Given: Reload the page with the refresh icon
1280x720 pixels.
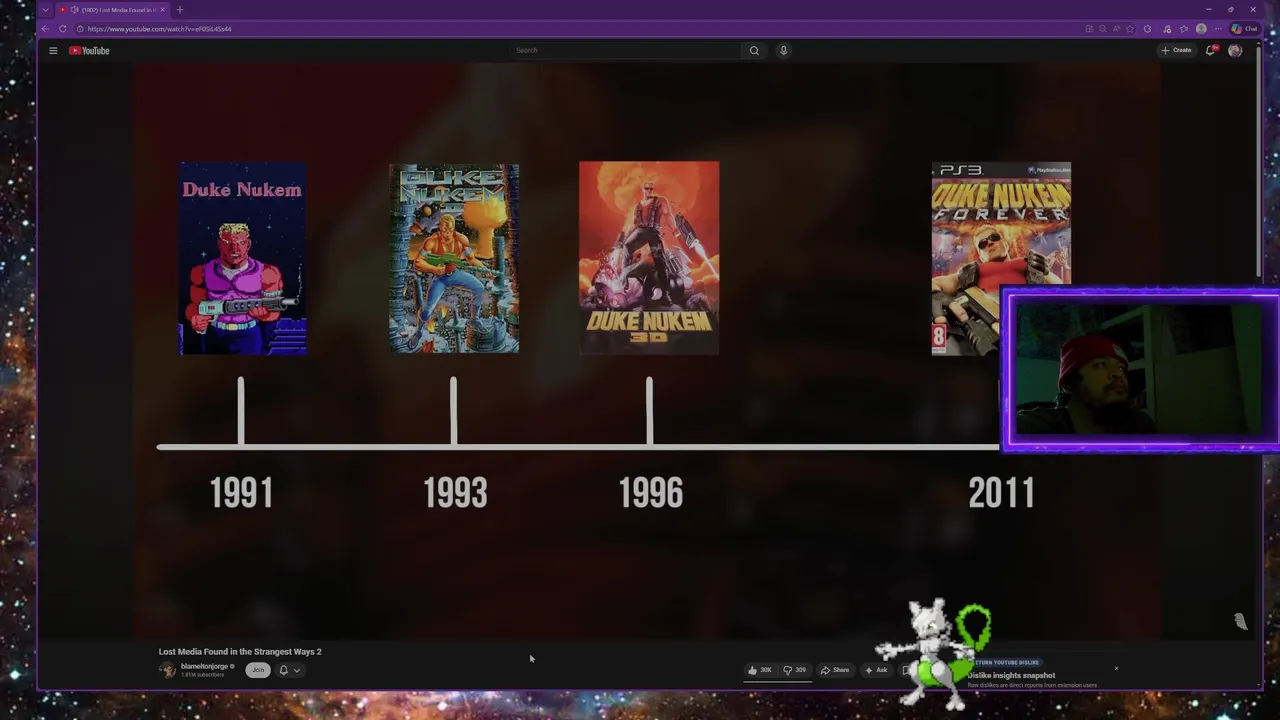Looking at the screenshot, I should point(62,28).
